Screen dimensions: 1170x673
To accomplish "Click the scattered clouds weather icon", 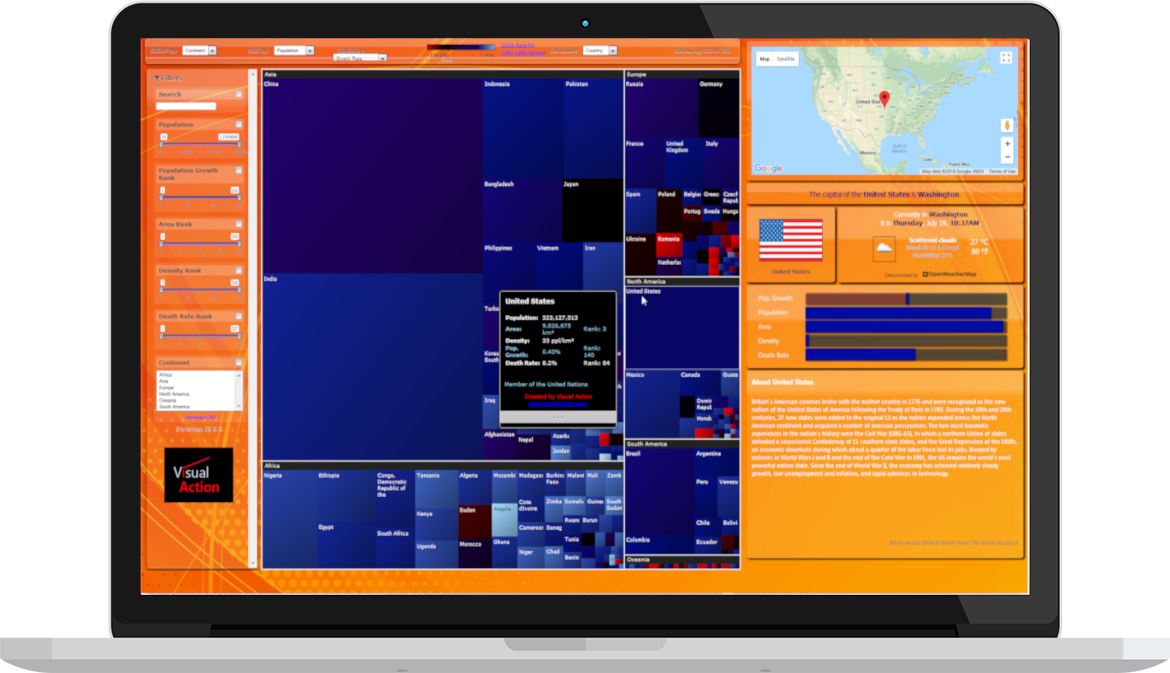I will pyautogui.click(x=883, y=248).
